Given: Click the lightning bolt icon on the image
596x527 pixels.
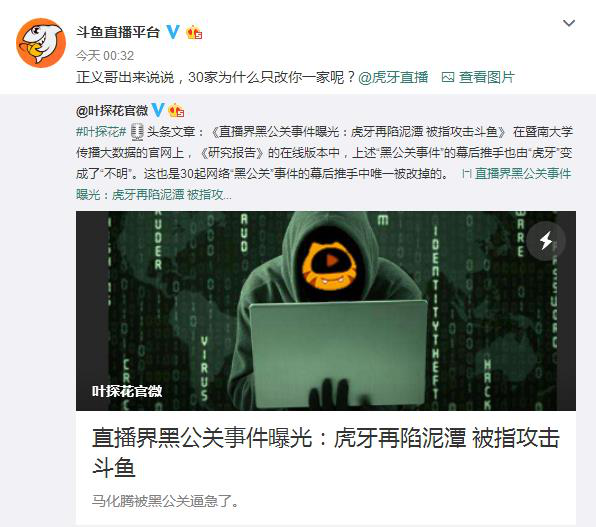Looking at the screenshot, I should 546,241.
